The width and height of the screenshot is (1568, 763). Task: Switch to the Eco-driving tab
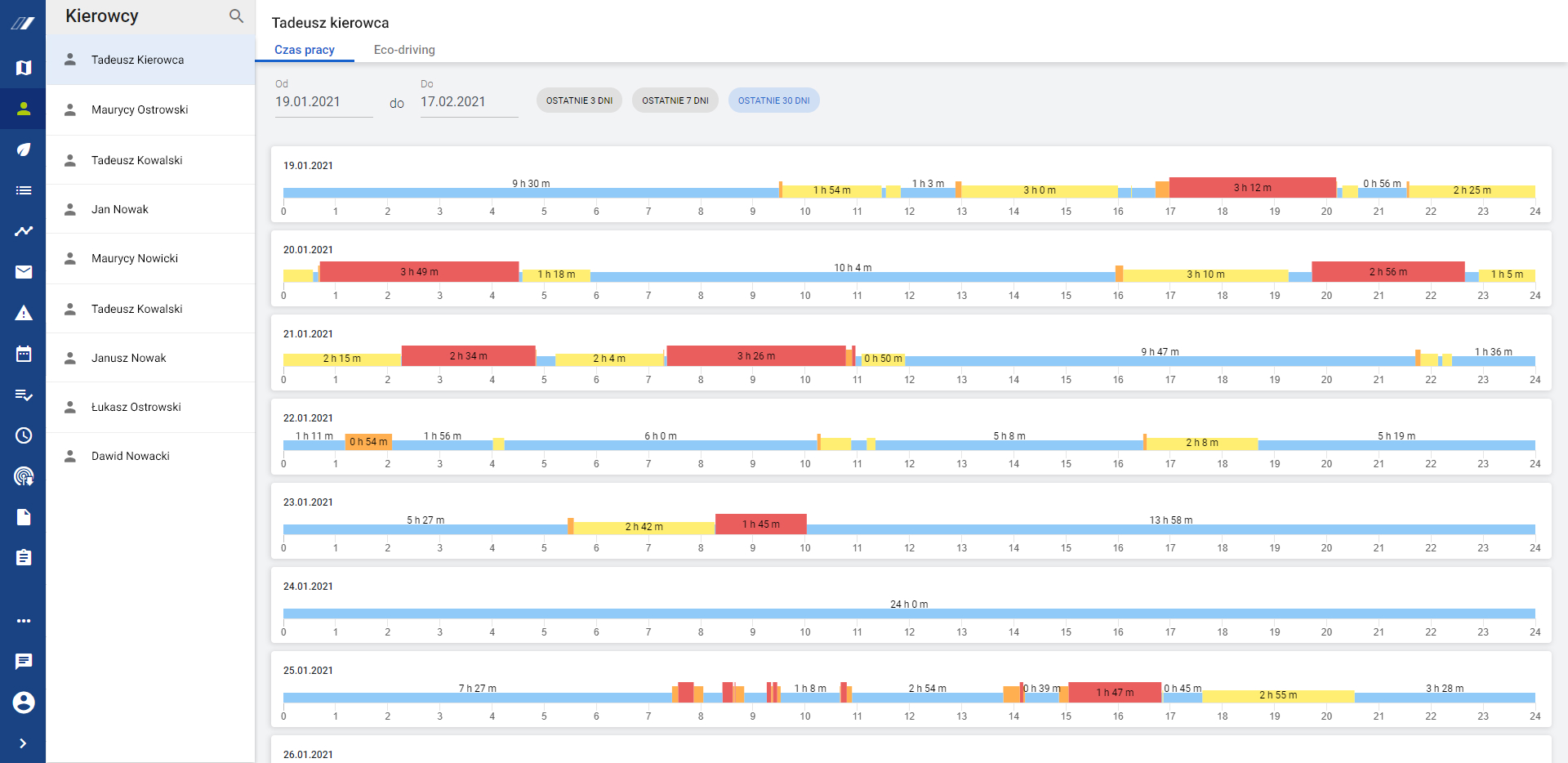(x=404, y=50)
